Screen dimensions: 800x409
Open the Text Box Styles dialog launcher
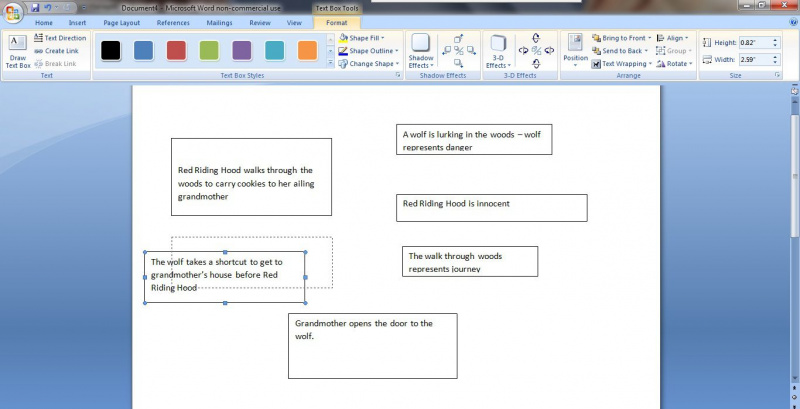[398, 75]
